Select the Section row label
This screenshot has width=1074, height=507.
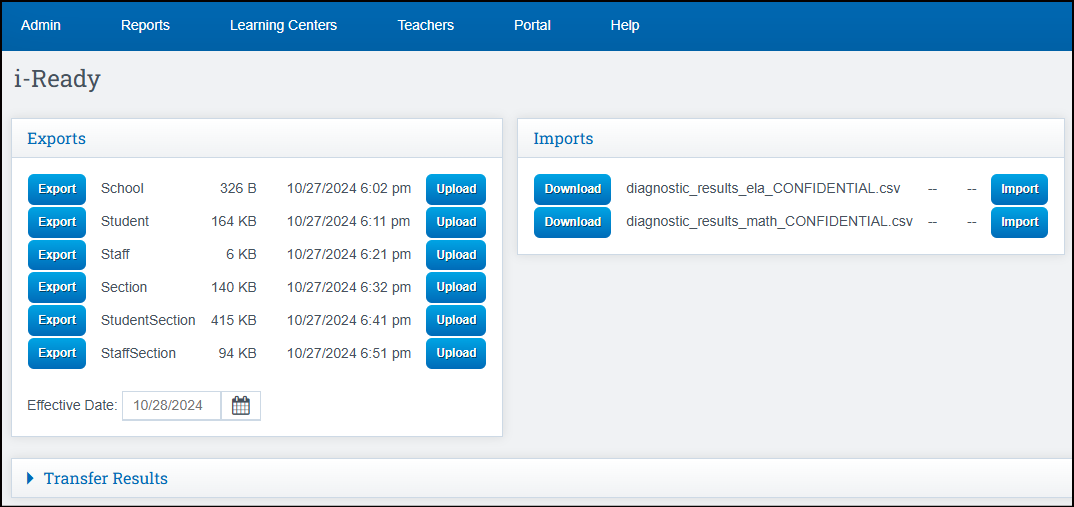pyautogui.click(x=124, y=287)
